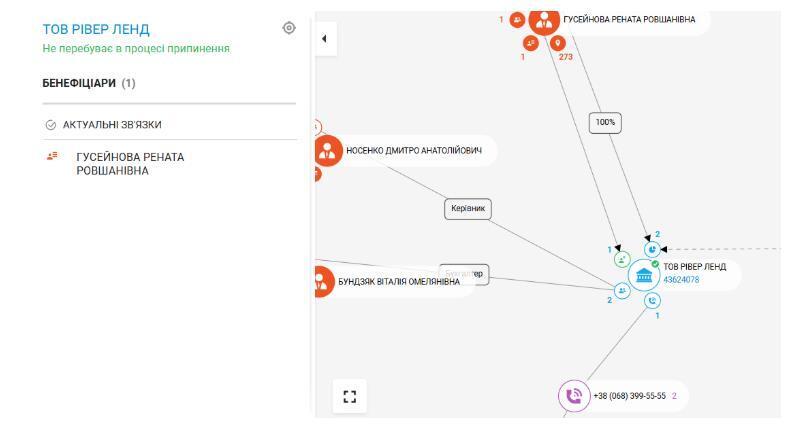
Task: Click the 100% ownership edge label
Action: point(606,123)
